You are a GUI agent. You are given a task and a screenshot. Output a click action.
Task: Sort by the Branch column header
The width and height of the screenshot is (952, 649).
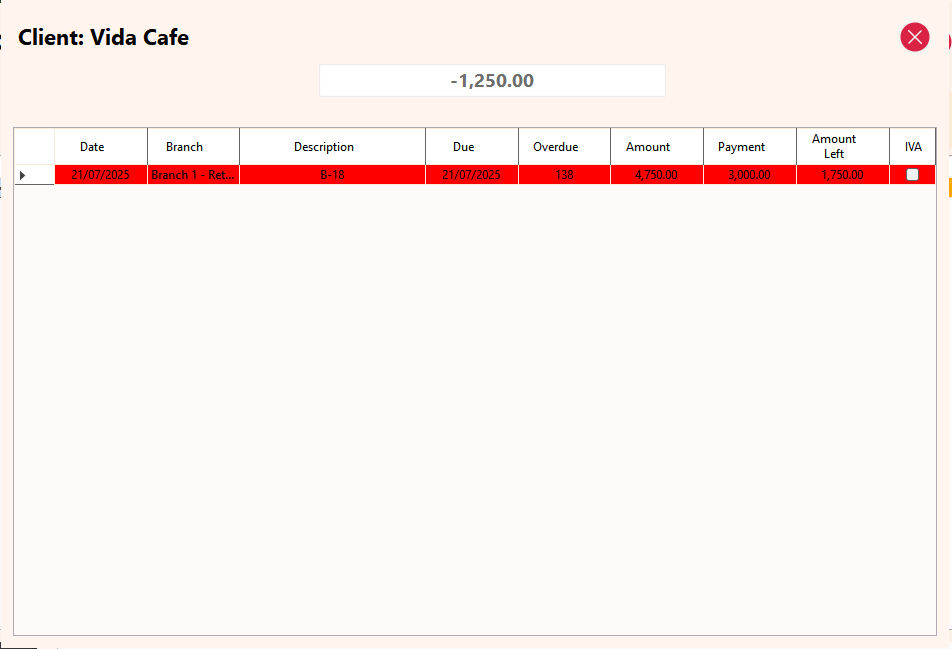click(184, 147)
